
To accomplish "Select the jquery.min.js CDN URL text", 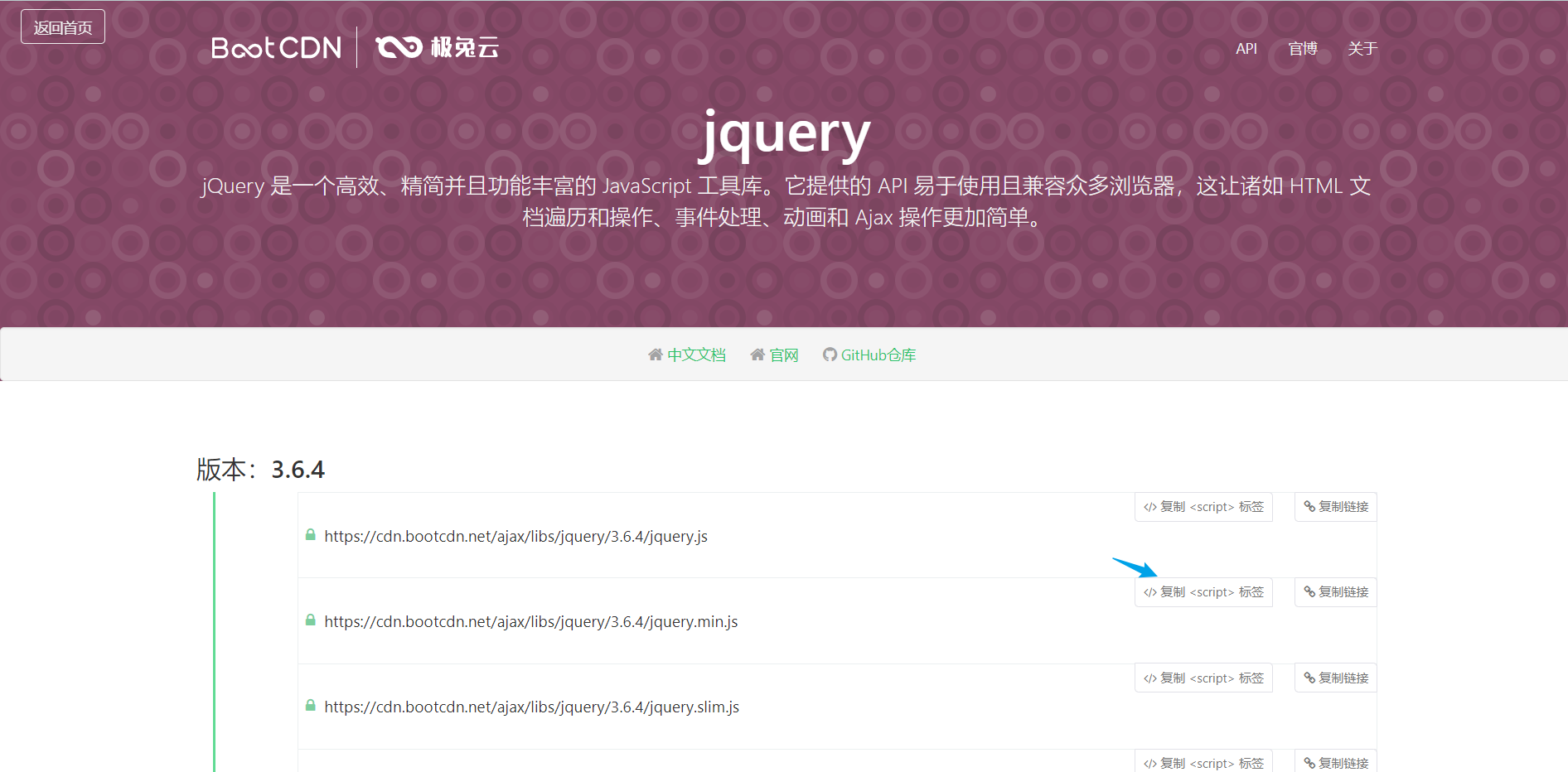I will [530, 621].
